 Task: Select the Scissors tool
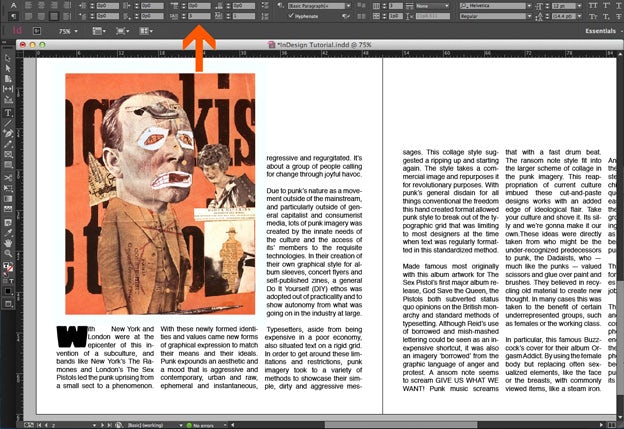coord(8,177)
